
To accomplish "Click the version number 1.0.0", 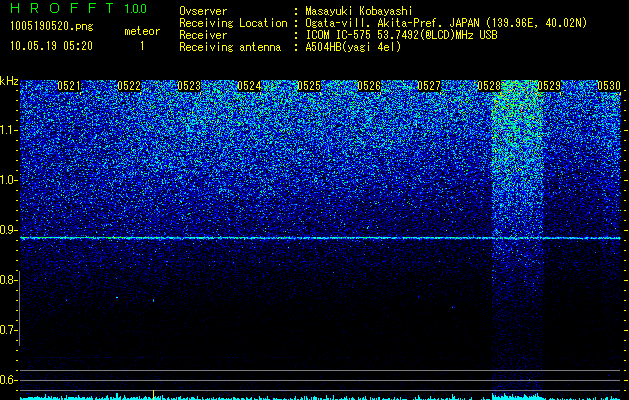I will tap(135, 8).
